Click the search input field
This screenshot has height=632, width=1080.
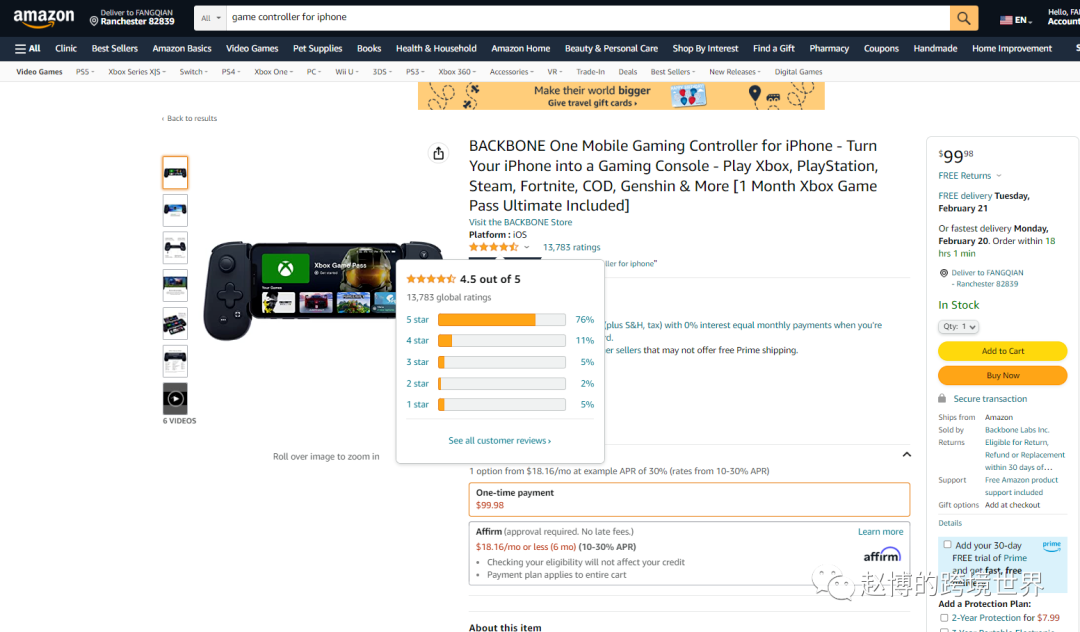pos(588,18)
